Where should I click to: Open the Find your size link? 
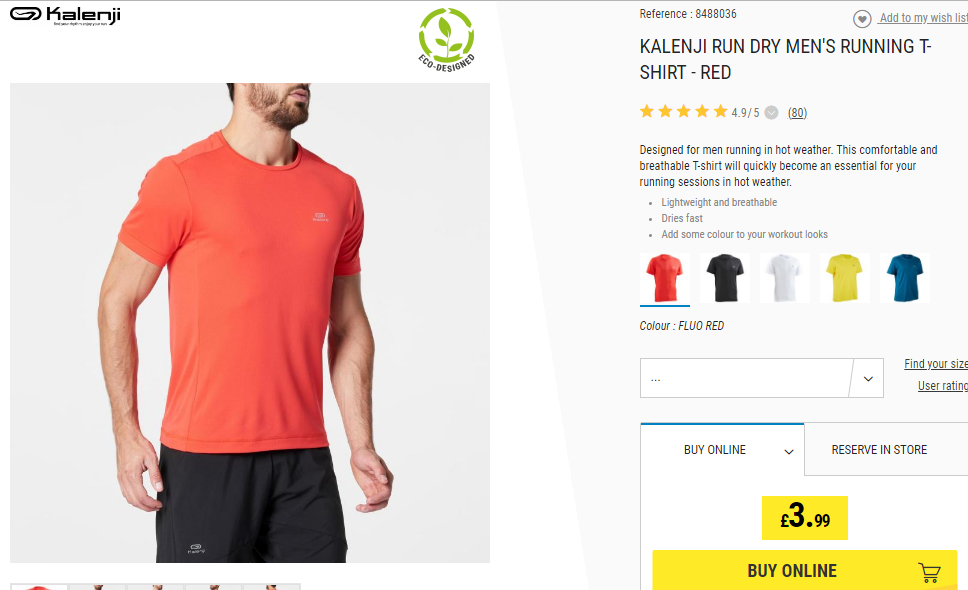(x=936, y=364)
